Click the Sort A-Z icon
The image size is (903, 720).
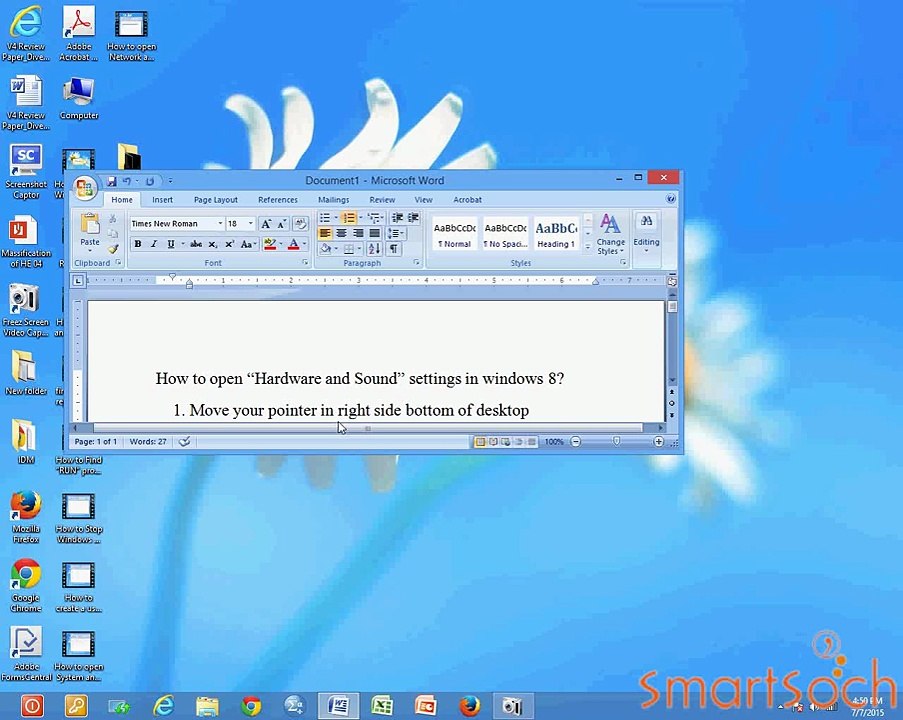[x=374, y=249]
